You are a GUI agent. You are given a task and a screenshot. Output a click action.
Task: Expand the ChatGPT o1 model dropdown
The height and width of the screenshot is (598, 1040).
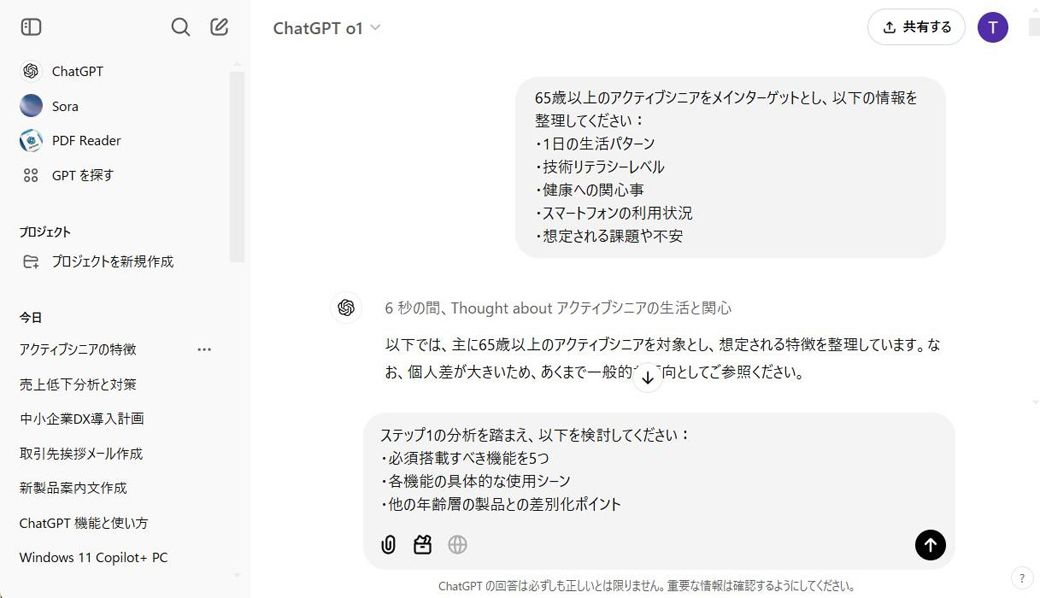[x=327, y=28]
